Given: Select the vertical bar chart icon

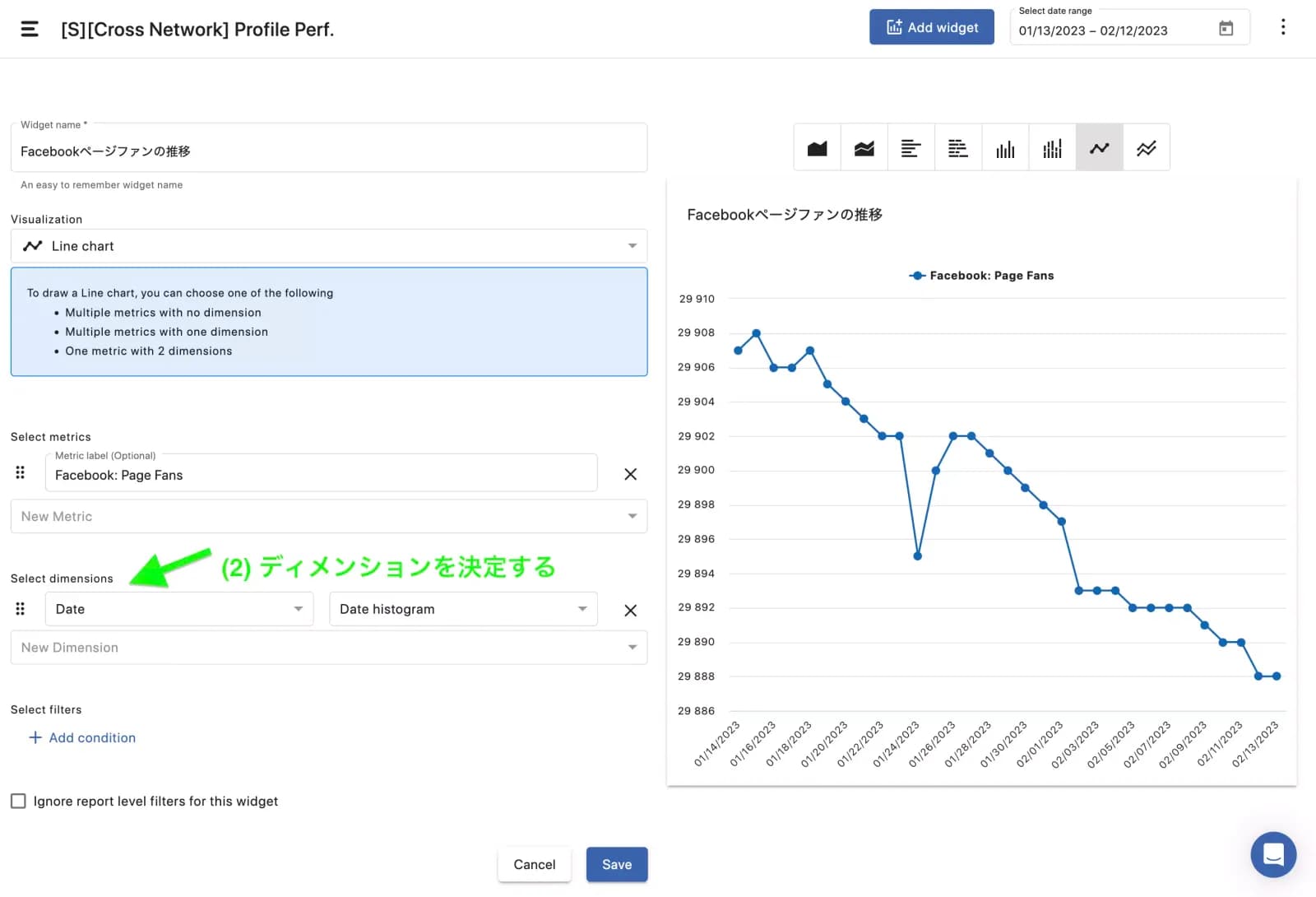Looking at the screenshot, I should pos(1005,148).
